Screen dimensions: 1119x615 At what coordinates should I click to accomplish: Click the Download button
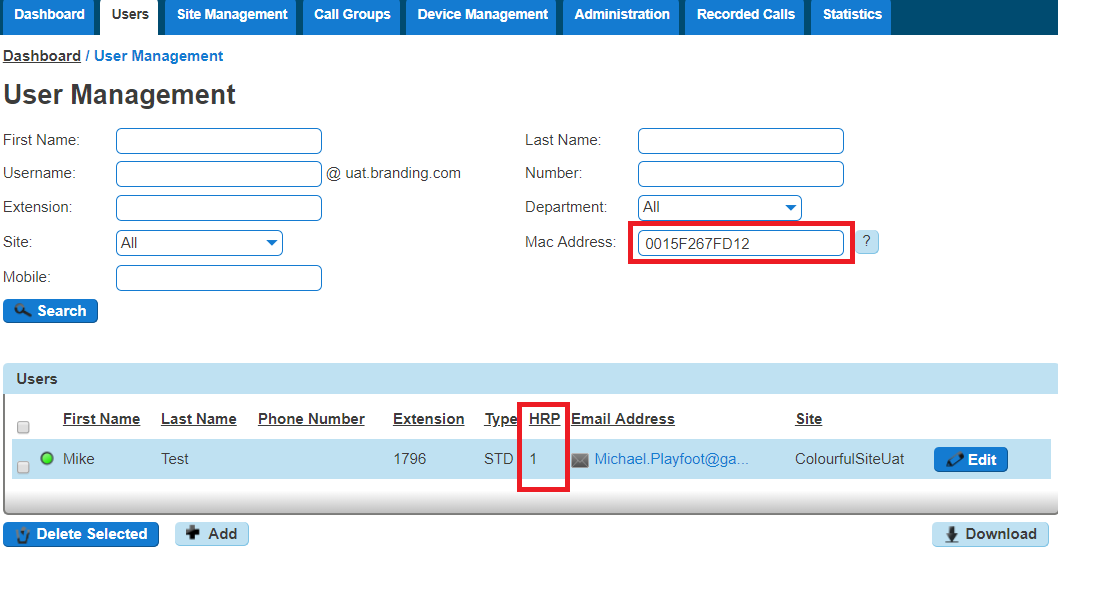pyautogui.click(x=991, y=534)
